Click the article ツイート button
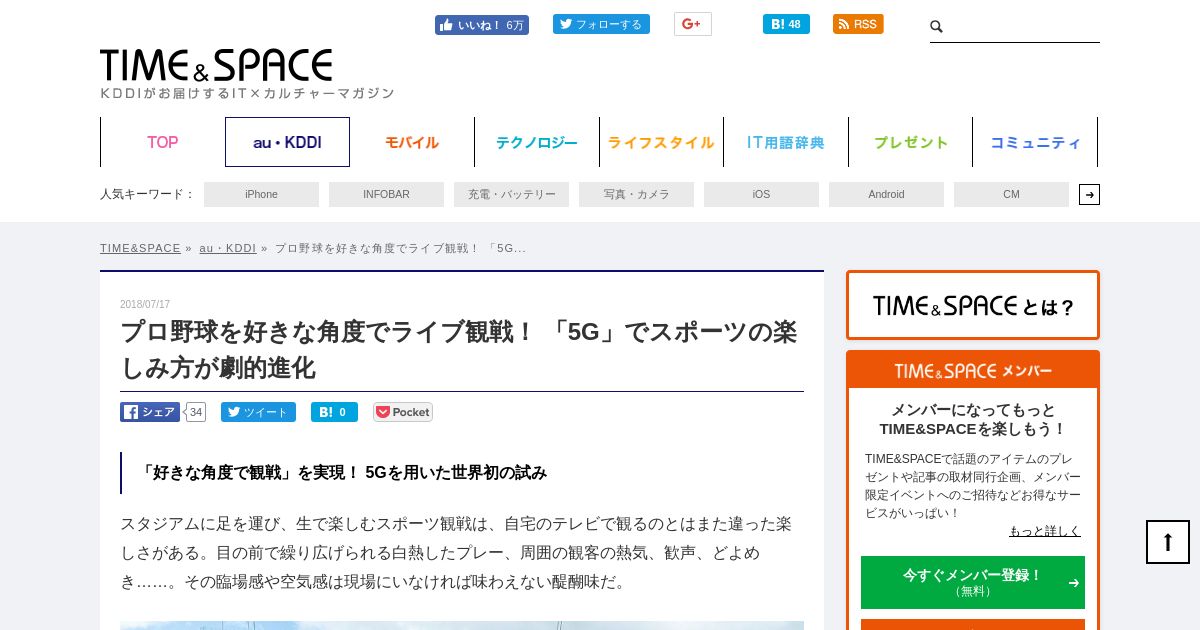 [258, 412]
